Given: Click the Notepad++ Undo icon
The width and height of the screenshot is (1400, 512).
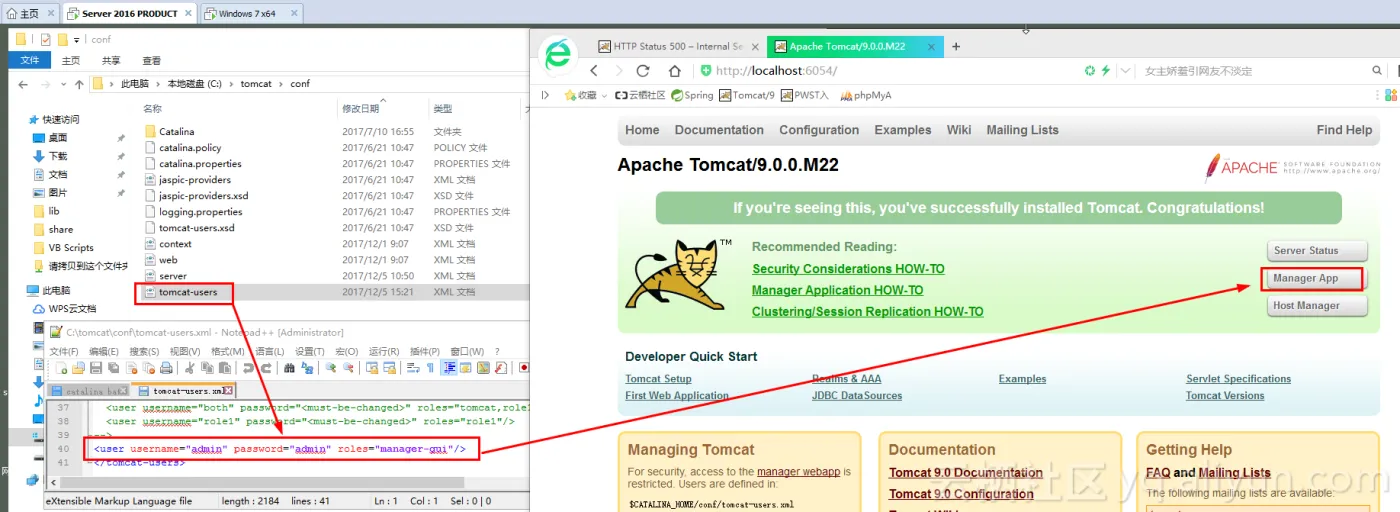Looking at the screenshot, I should point(248,368).
